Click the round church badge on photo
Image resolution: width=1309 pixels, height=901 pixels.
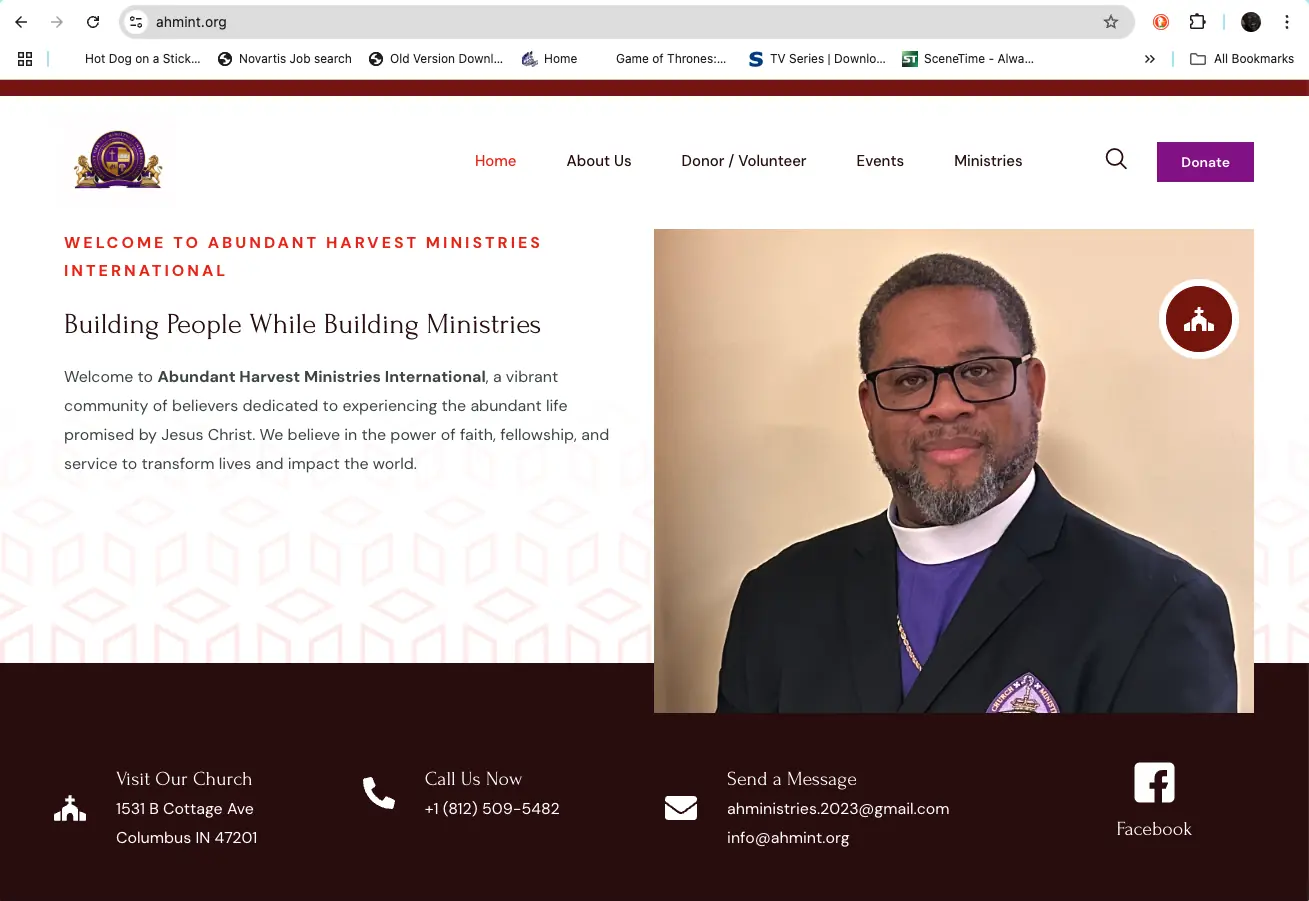point(1199,319)
